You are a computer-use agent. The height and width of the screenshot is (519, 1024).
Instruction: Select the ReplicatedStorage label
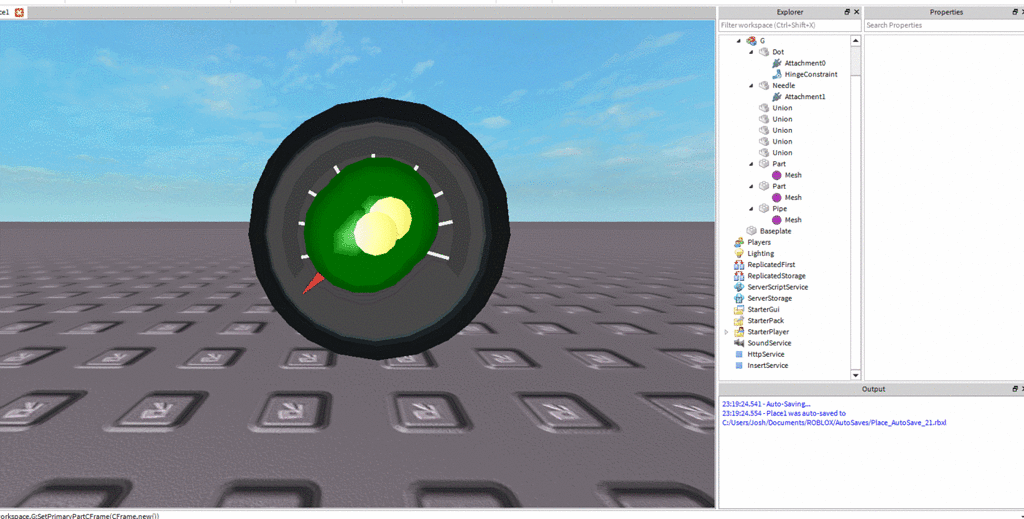click(x=776, y=275)
